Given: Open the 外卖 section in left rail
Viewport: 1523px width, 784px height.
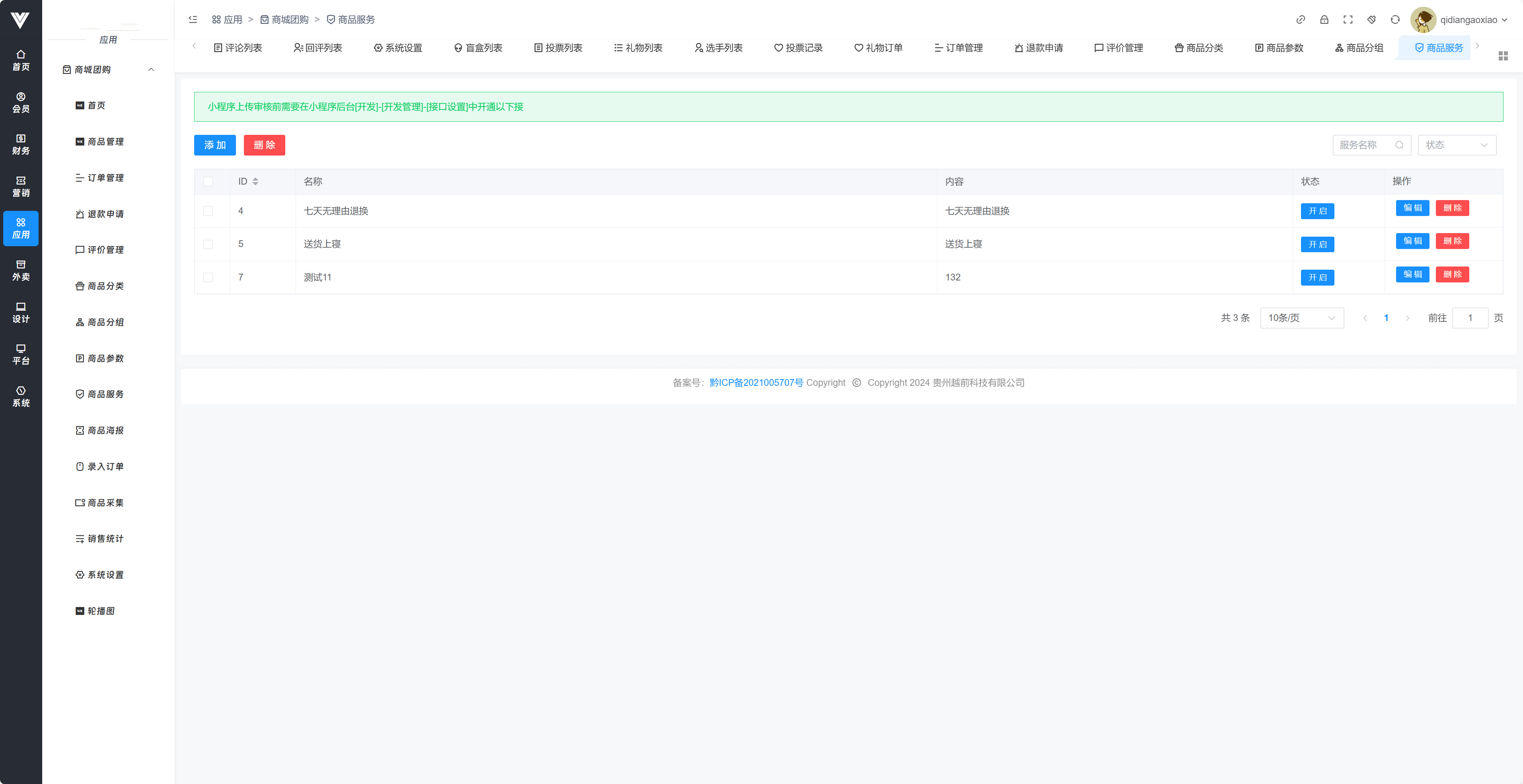Looking at the screenshot, I should click(x=21, y=270).
